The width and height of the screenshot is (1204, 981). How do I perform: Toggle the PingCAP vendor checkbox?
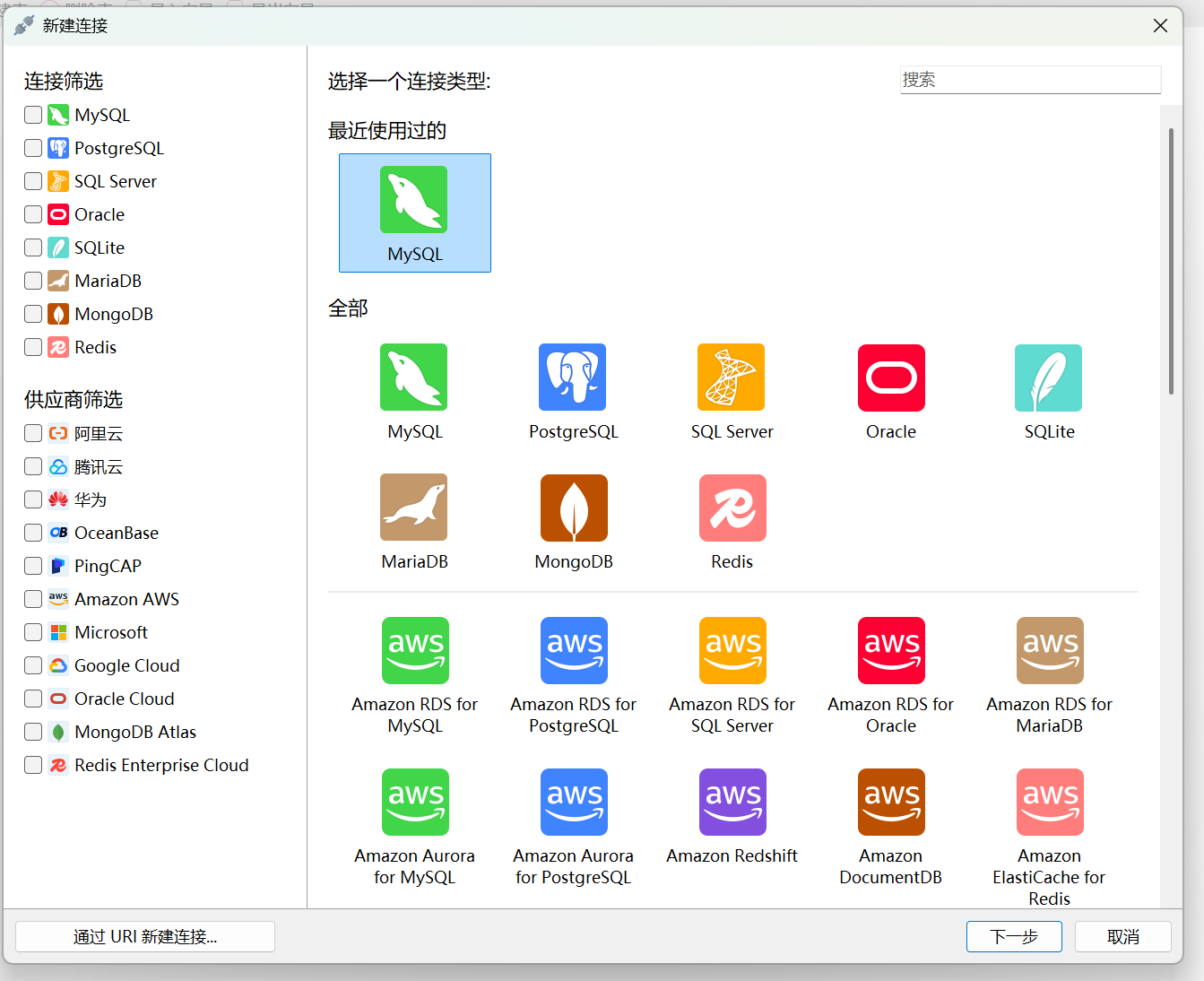click(x=33, y=566)
